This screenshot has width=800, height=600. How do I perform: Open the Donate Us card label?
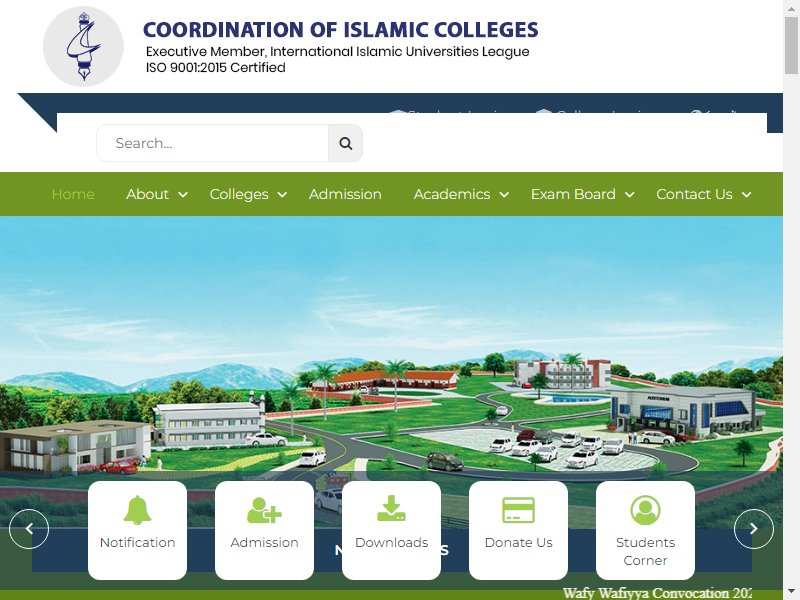[518, 542]
